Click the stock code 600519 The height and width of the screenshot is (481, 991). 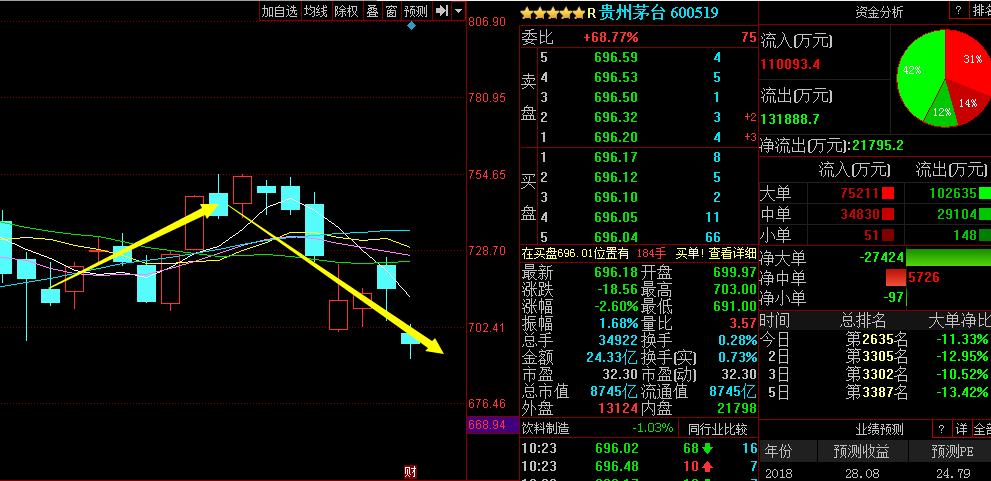[694, 13]
